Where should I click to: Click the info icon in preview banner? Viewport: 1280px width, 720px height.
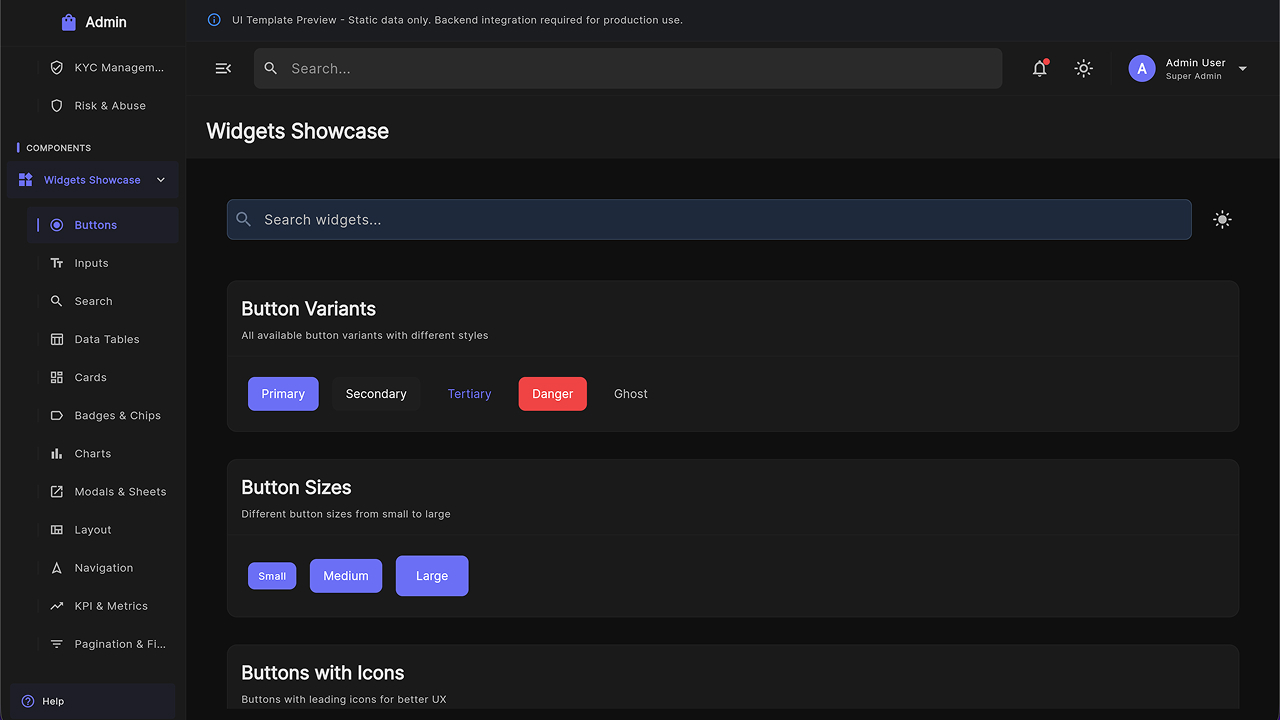pos(214,20)
